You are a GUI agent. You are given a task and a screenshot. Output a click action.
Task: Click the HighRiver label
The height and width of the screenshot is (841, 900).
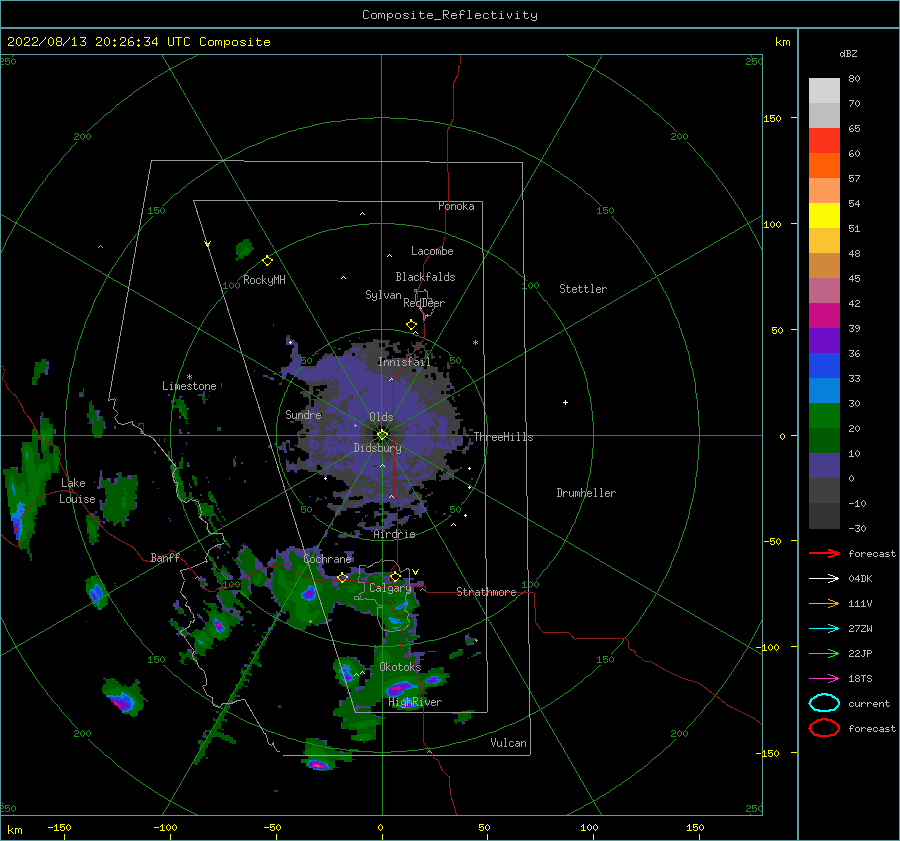pyautogui.click(x=415, y=702)
